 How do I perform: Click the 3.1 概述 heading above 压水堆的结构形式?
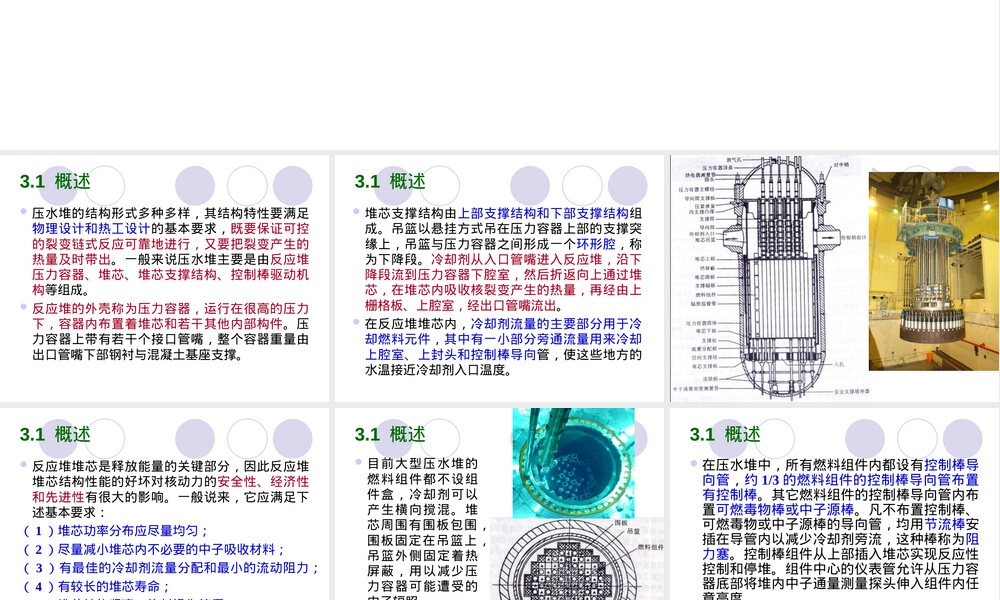[55, 182]
